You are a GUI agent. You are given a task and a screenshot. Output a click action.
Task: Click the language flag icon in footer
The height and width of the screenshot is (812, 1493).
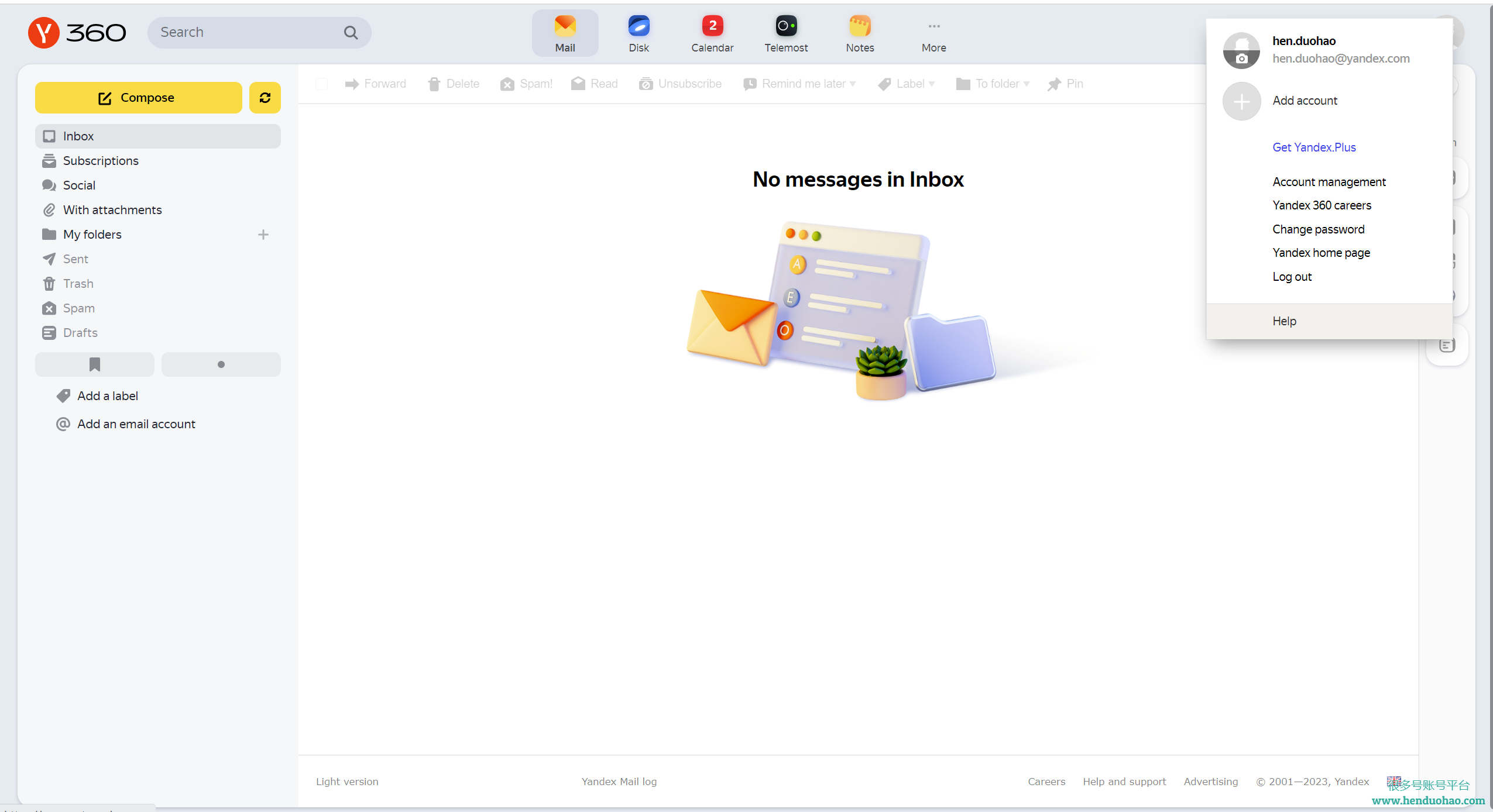pyautogui.click(x=1393, y=781)
